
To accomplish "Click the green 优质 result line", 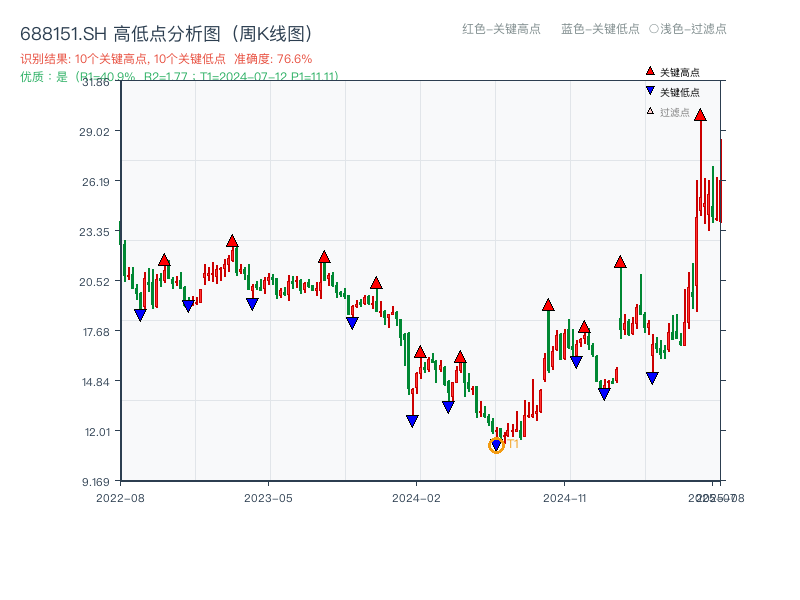I will pyautogui.click(x=179, y=77).
